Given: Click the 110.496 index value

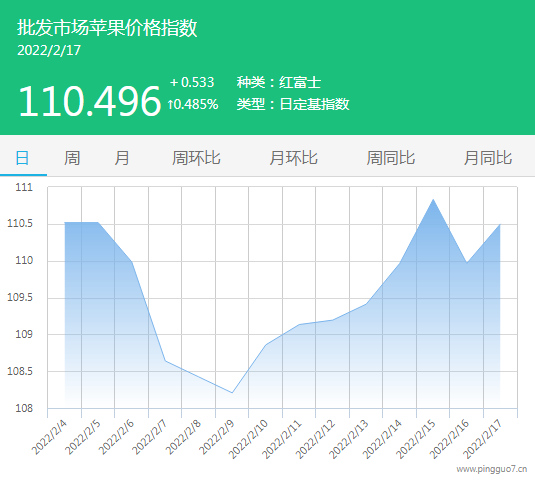Looking at the screenshot, I should click(89, 101).
